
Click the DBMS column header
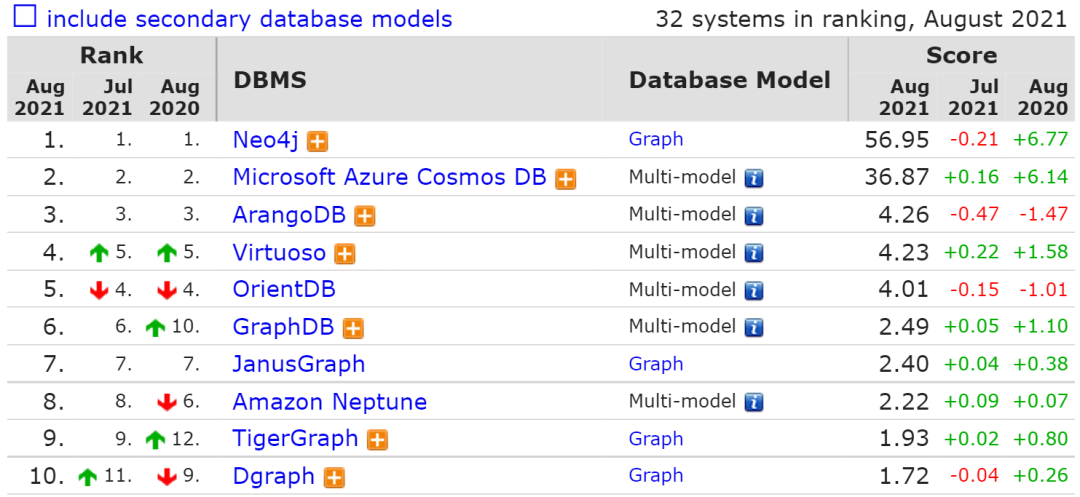point(270,81)
